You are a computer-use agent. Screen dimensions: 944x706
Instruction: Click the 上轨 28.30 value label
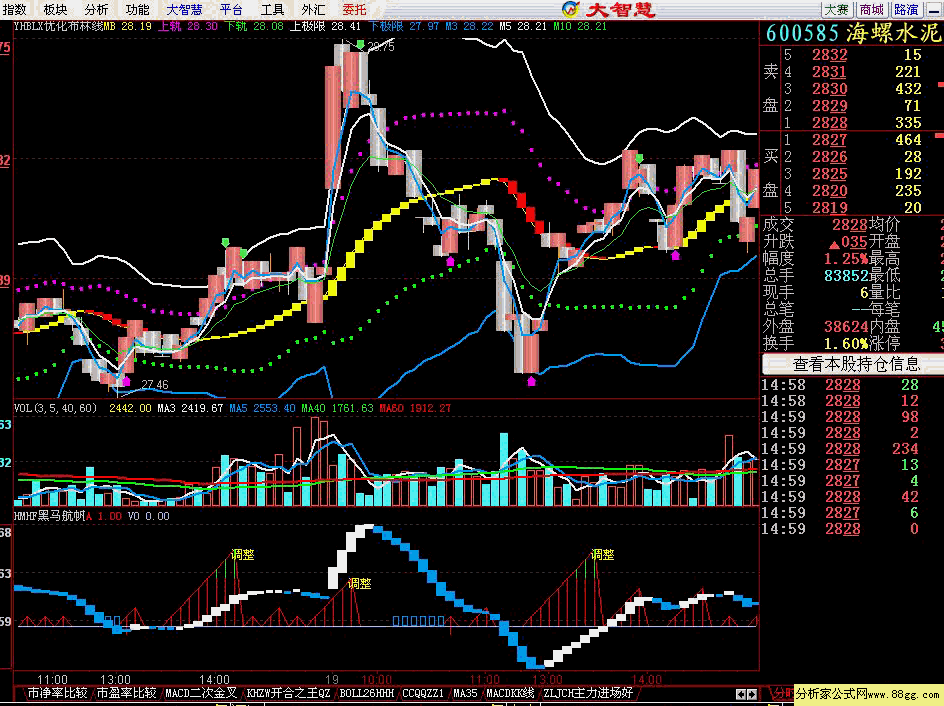[x=187, y=26]
